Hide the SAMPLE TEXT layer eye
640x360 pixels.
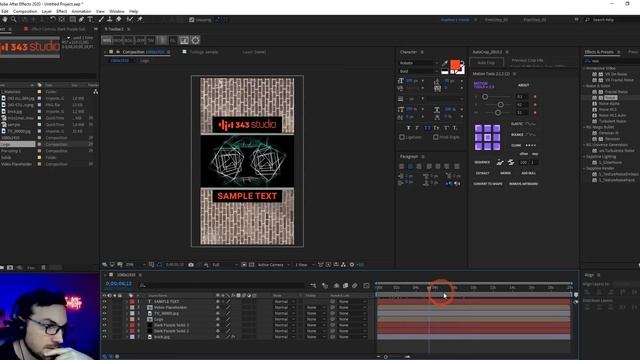[104, 302]
